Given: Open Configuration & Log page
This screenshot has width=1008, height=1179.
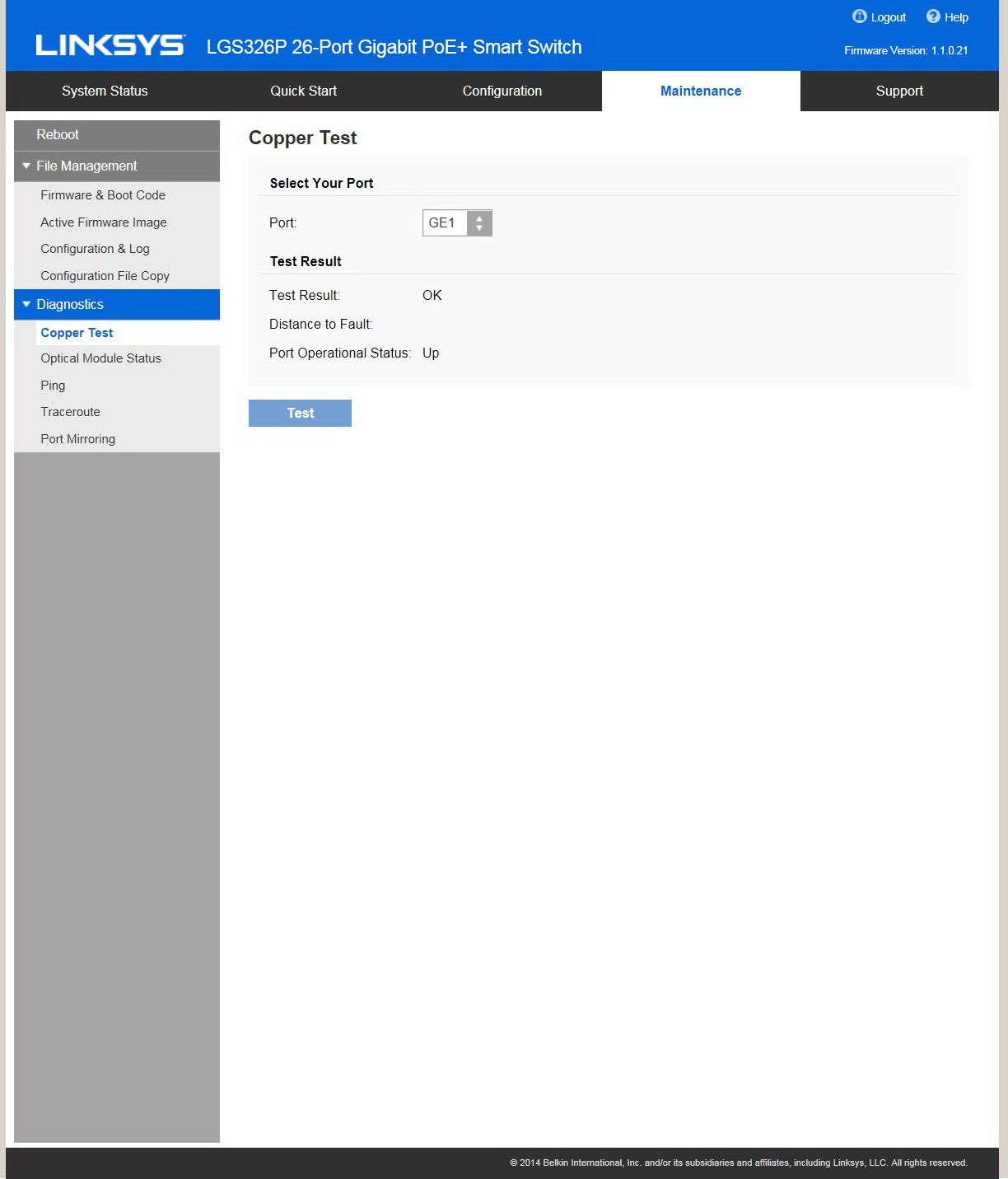Looking at the screenshot, I should click(96, 249).
